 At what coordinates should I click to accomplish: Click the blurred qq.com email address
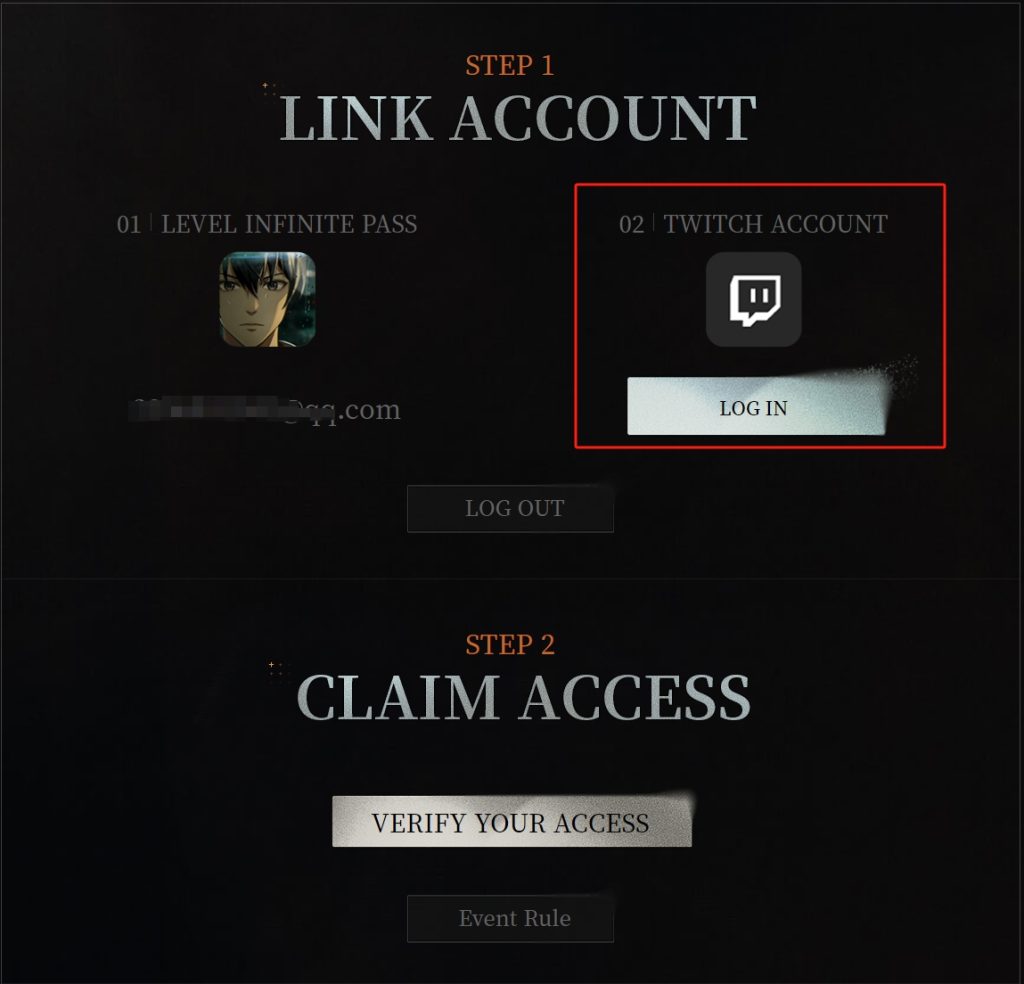click(x=265, y=410)
